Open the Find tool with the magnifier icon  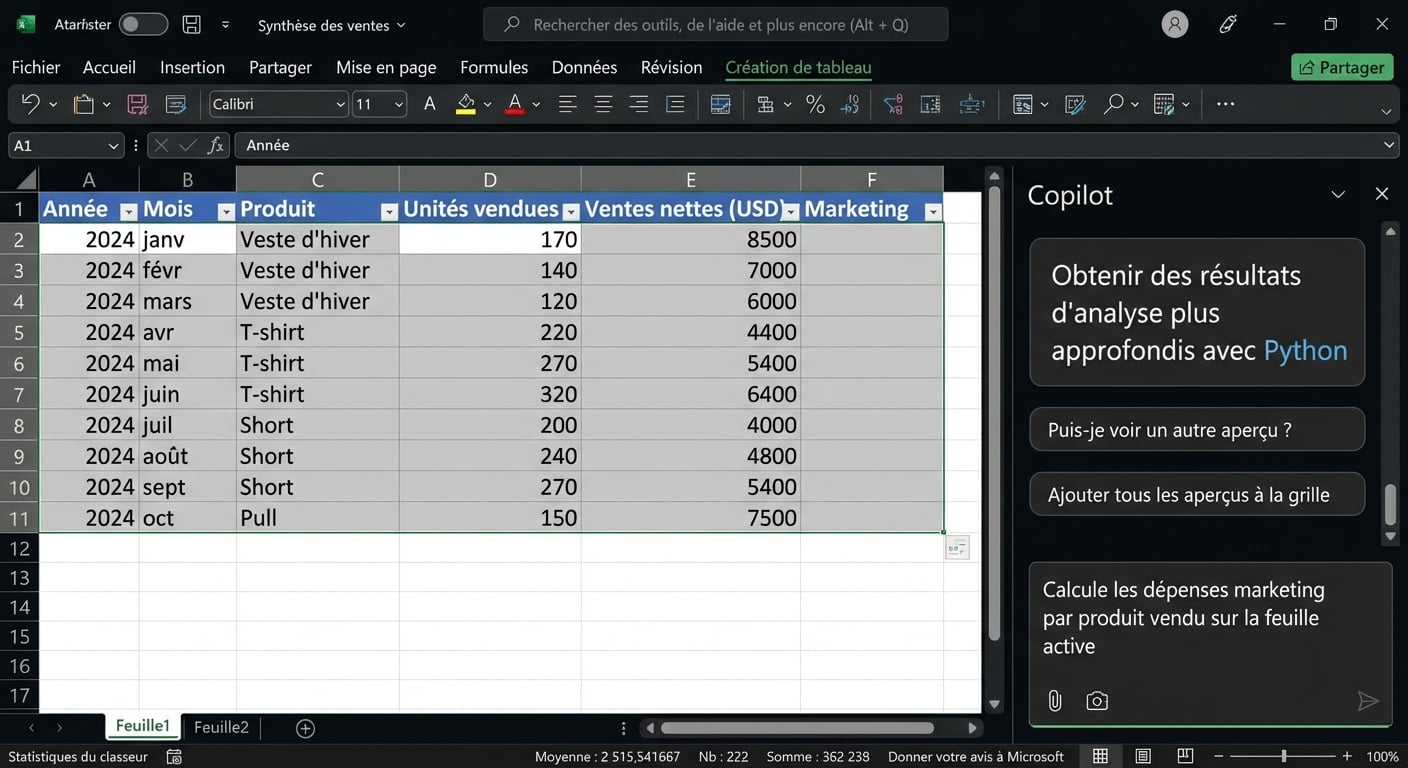click(1113, 103)
